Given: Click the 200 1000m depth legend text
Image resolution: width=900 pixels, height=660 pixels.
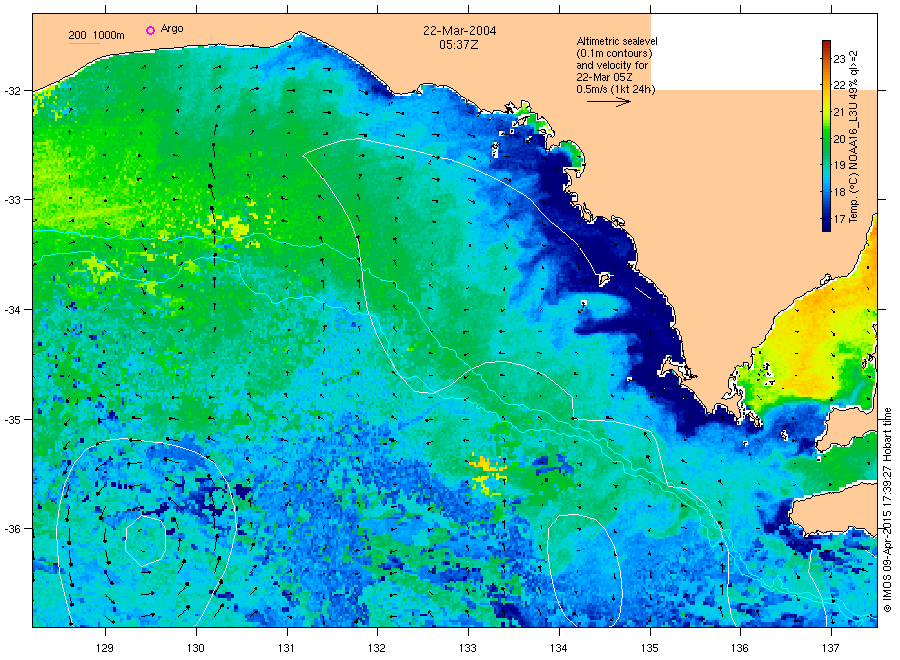Looking at the screenshot, I should 96,35.
